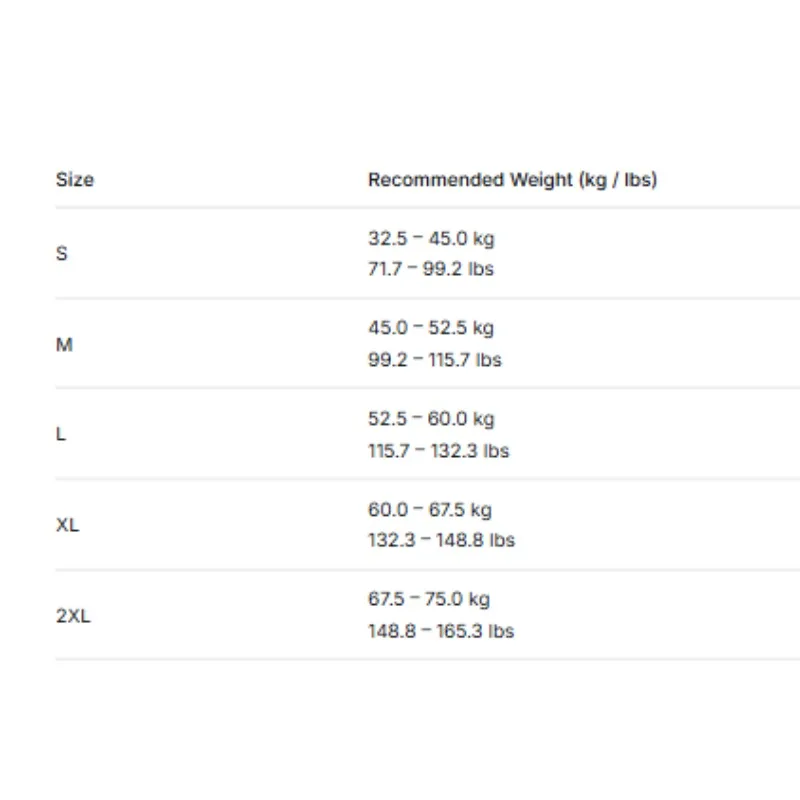Click the 32.5 – 45.0 kg value
800x800 pixels.
(431, 238)
